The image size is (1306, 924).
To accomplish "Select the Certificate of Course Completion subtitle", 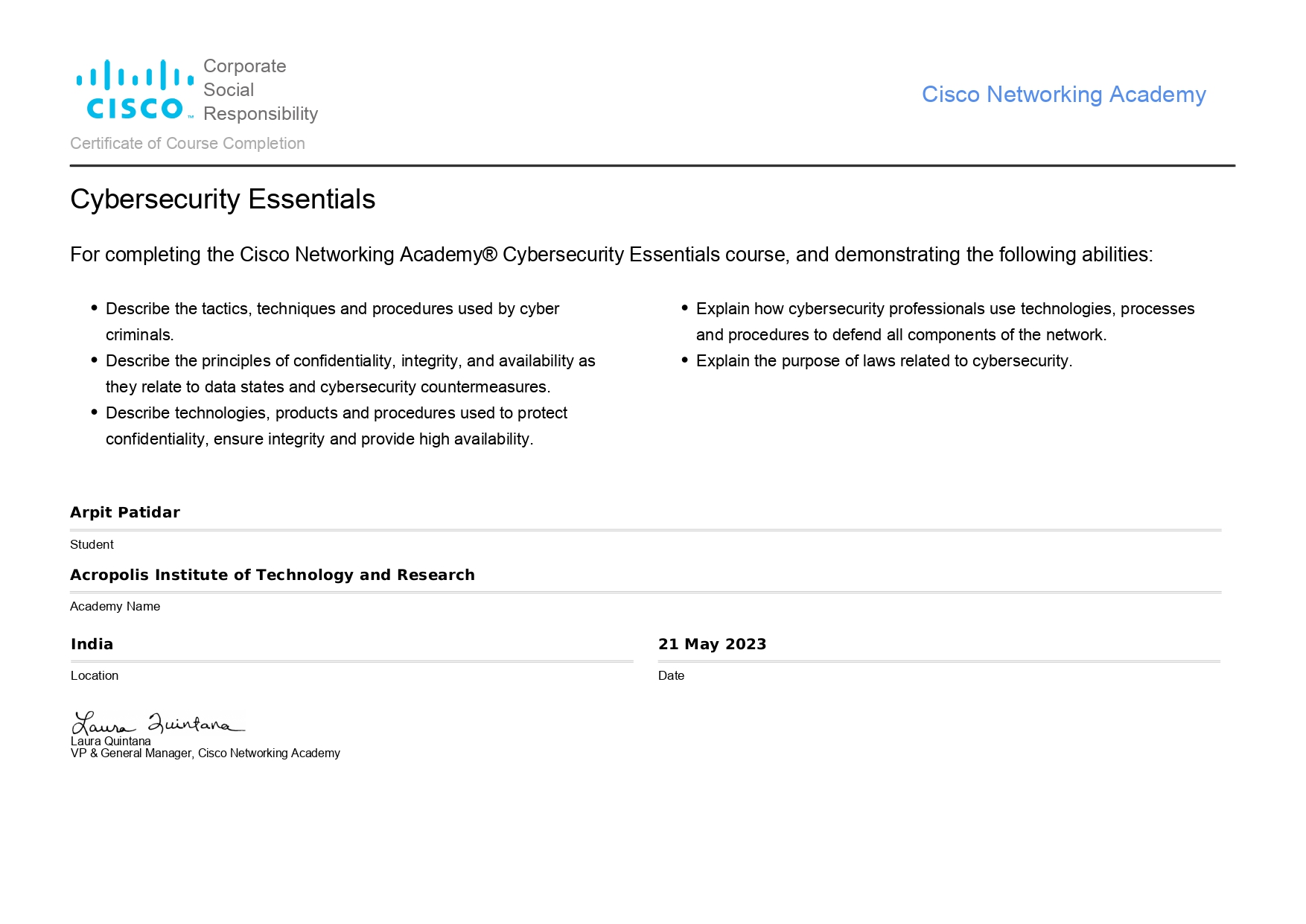I will [188, 144].
